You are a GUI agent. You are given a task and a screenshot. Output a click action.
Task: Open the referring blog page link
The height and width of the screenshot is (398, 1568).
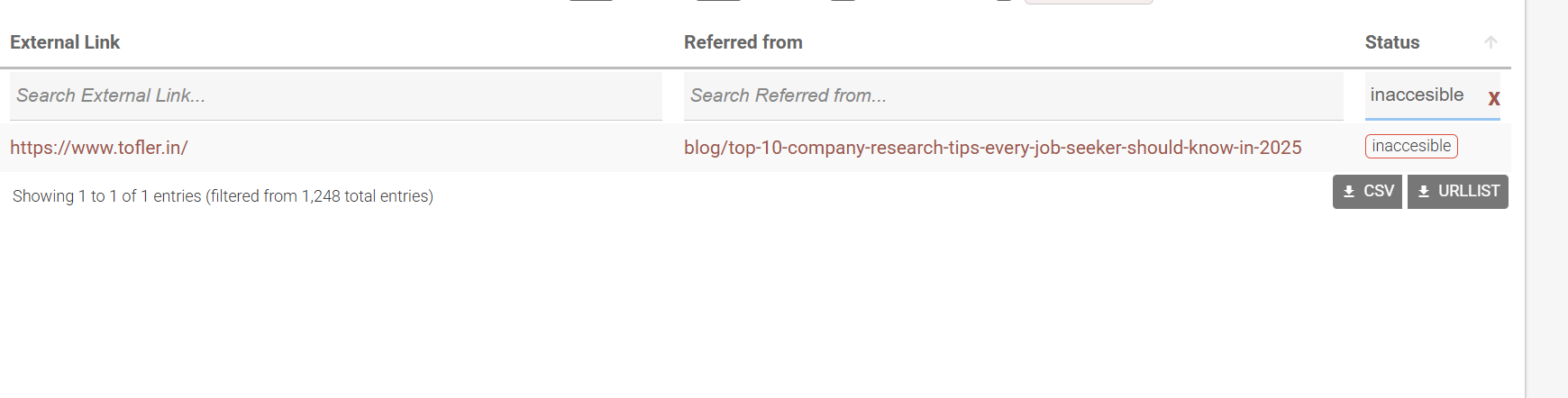[992, 148]
